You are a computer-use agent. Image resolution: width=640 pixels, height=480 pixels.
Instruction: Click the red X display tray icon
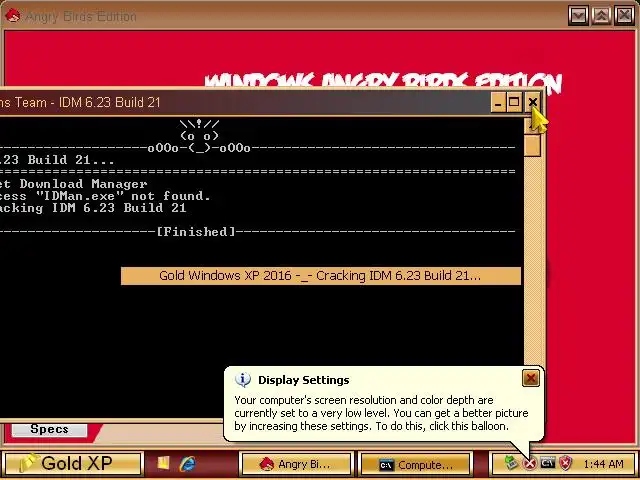click(529, 463)
